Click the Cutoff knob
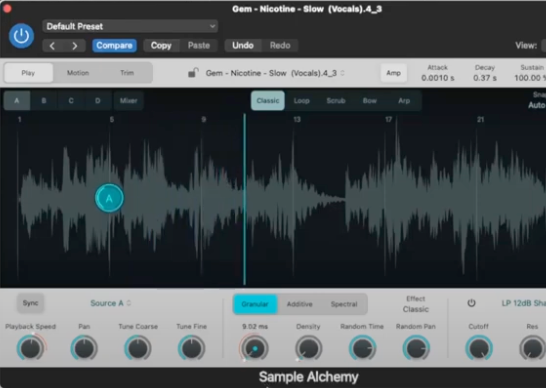 point(479,348)
